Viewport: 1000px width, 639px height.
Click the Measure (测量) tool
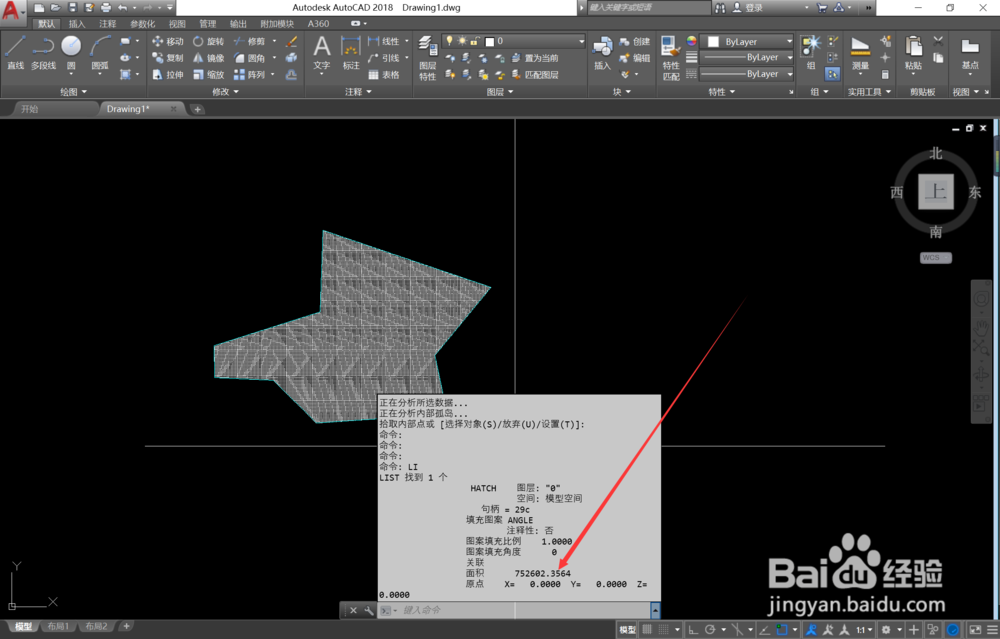(860, 54)
